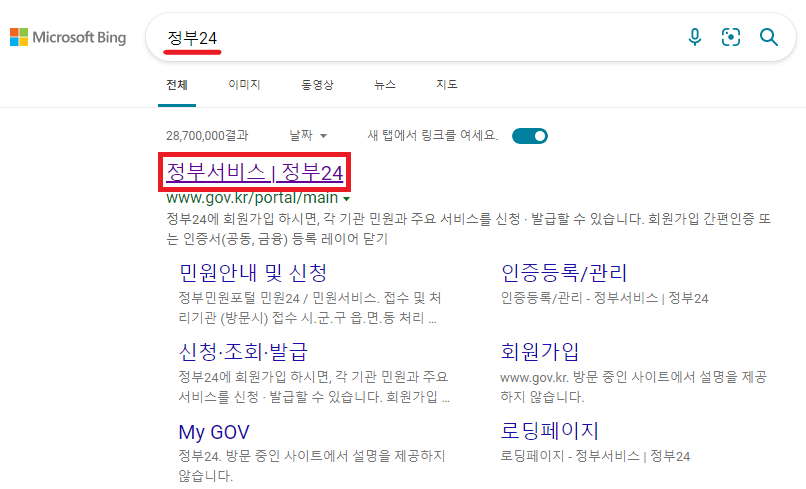806x489 pixels.
Task: Click description text under 인증등록/관리
Action: [604, 298]
